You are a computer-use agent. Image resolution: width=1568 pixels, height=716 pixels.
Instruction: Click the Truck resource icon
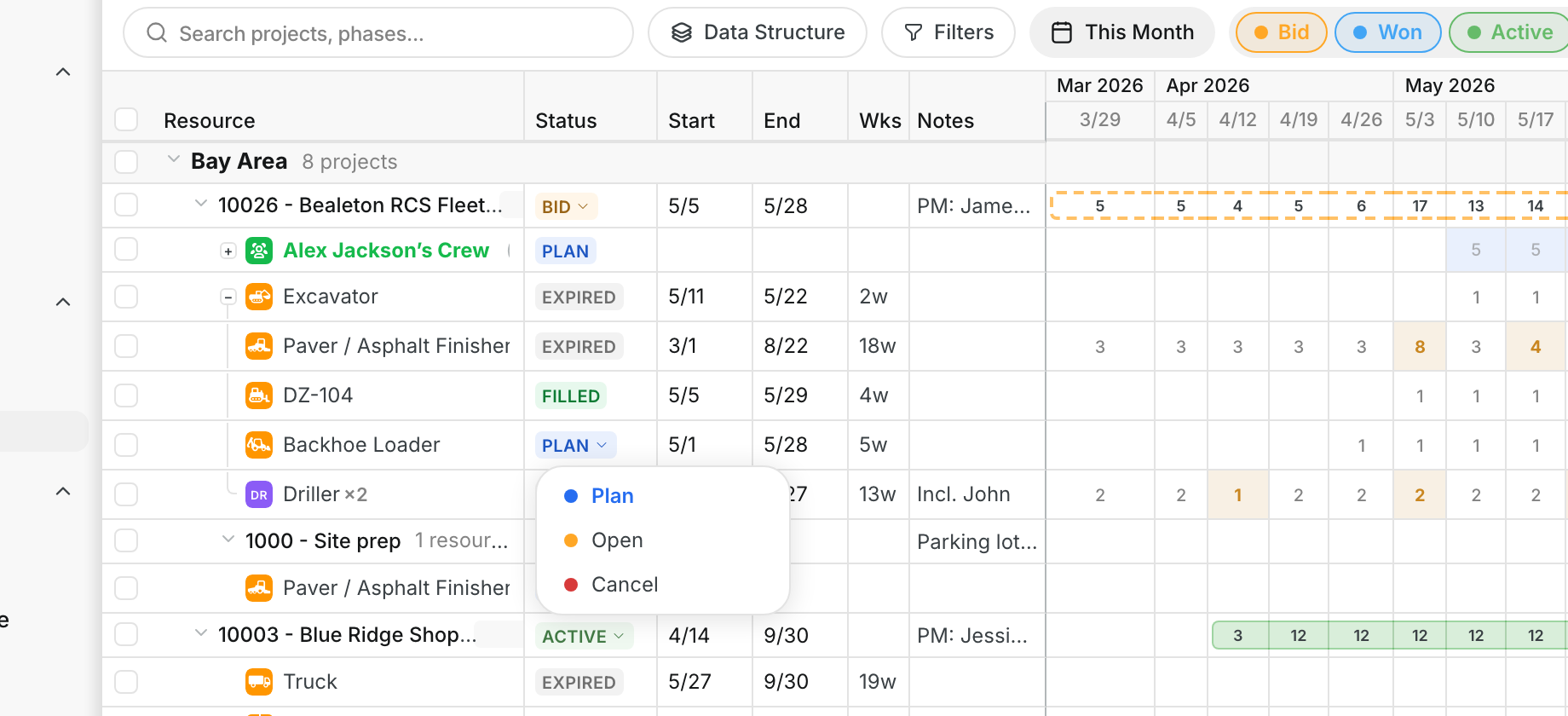(x=259, y=682)
